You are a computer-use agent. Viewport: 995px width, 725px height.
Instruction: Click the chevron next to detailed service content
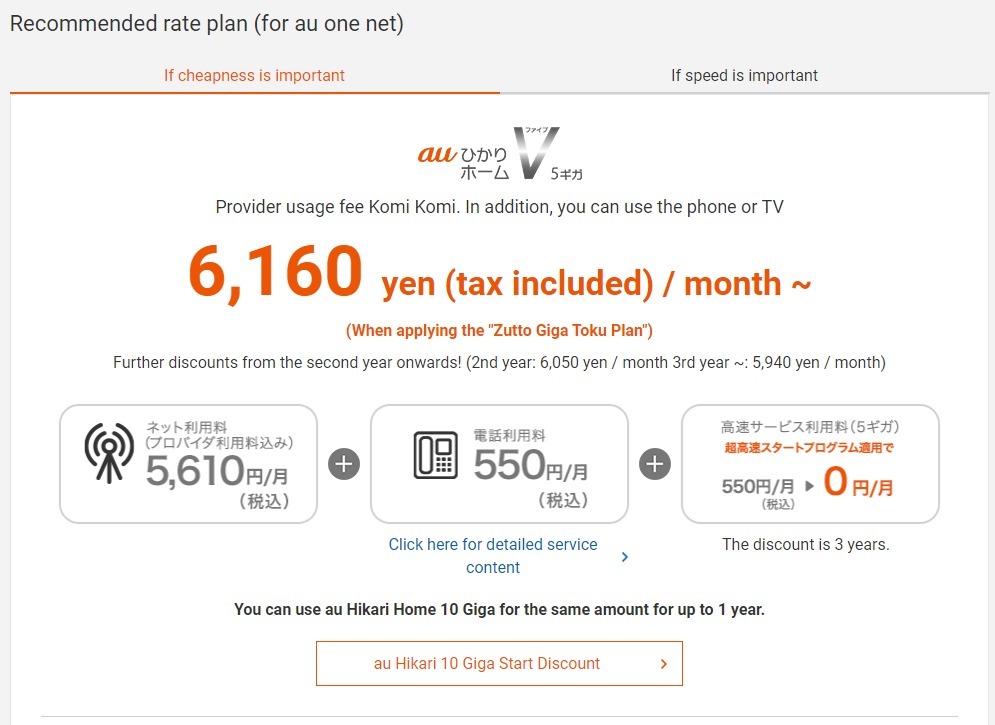(x=624, y=557)
